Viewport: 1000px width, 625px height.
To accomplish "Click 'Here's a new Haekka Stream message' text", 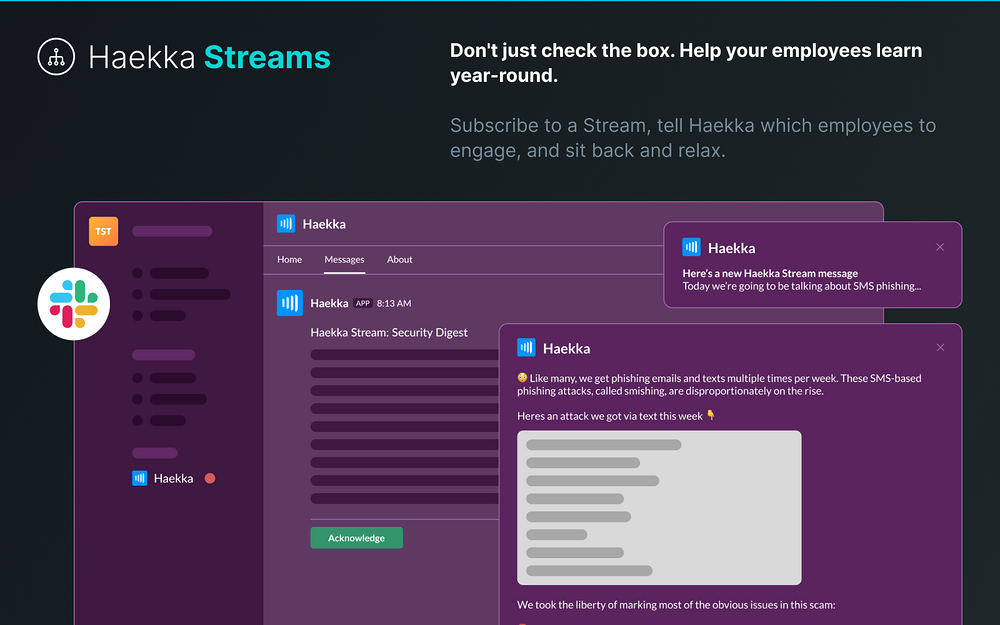I will [x=770, y=273].
